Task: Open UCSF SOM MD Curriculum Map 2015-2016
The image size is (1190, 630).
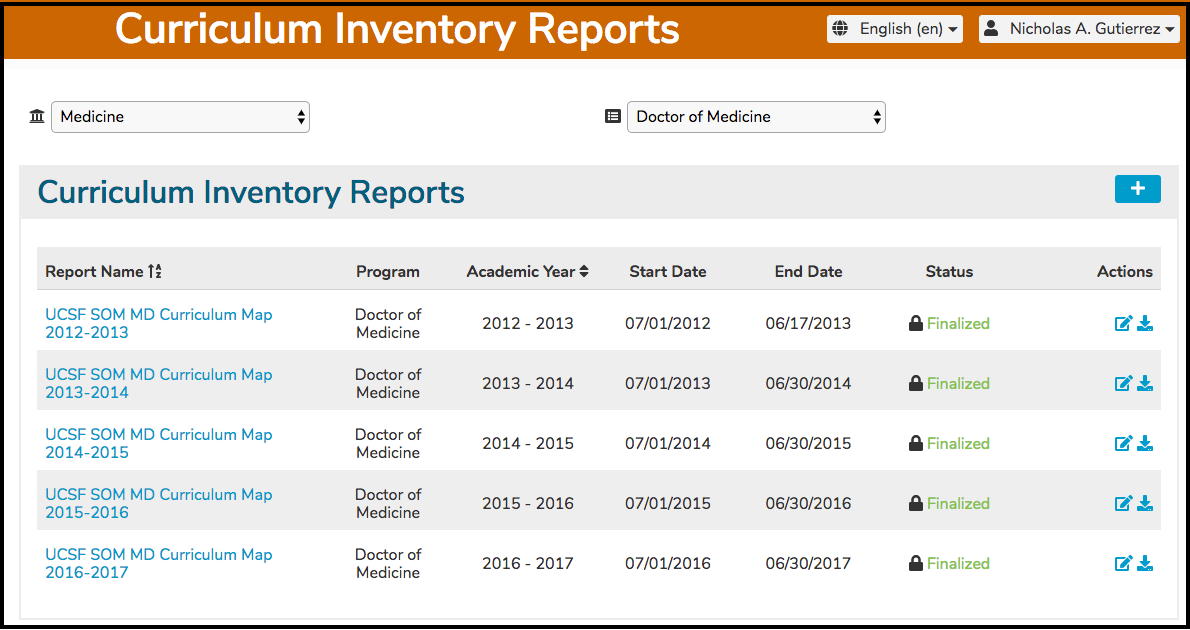Action: [159, 504]
